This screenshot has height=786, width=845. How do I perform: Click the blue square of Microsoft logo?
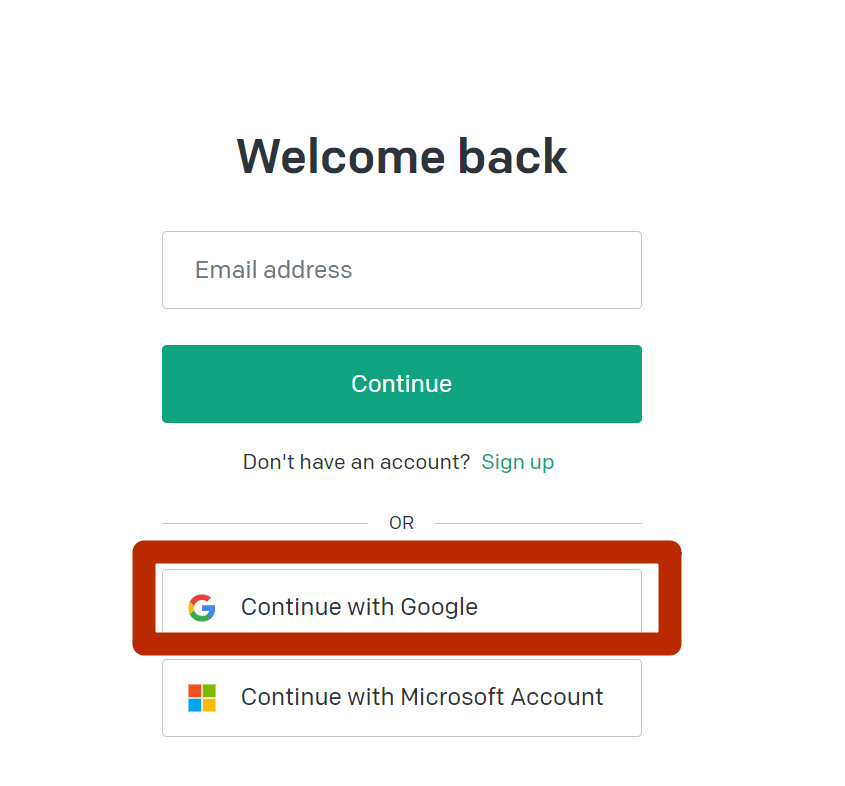(x=195, y=705)
